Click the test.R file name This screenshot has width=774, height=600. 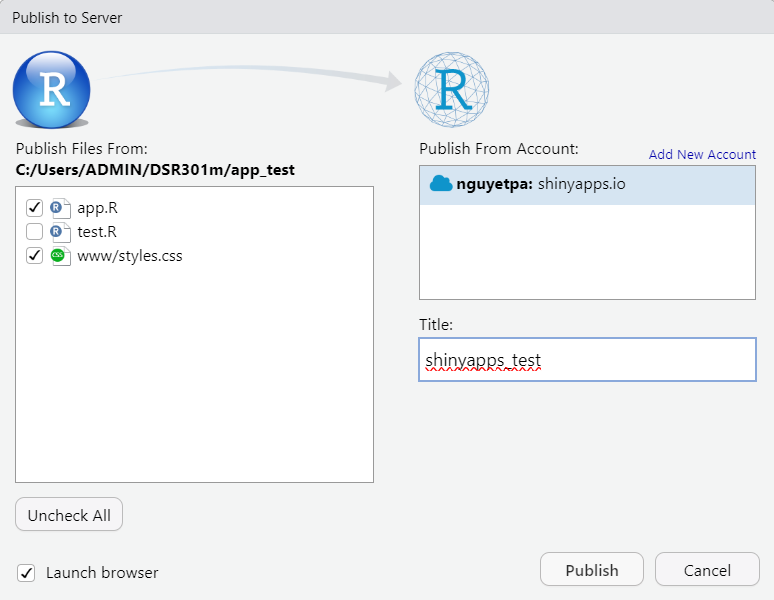[x=97, y=232]
